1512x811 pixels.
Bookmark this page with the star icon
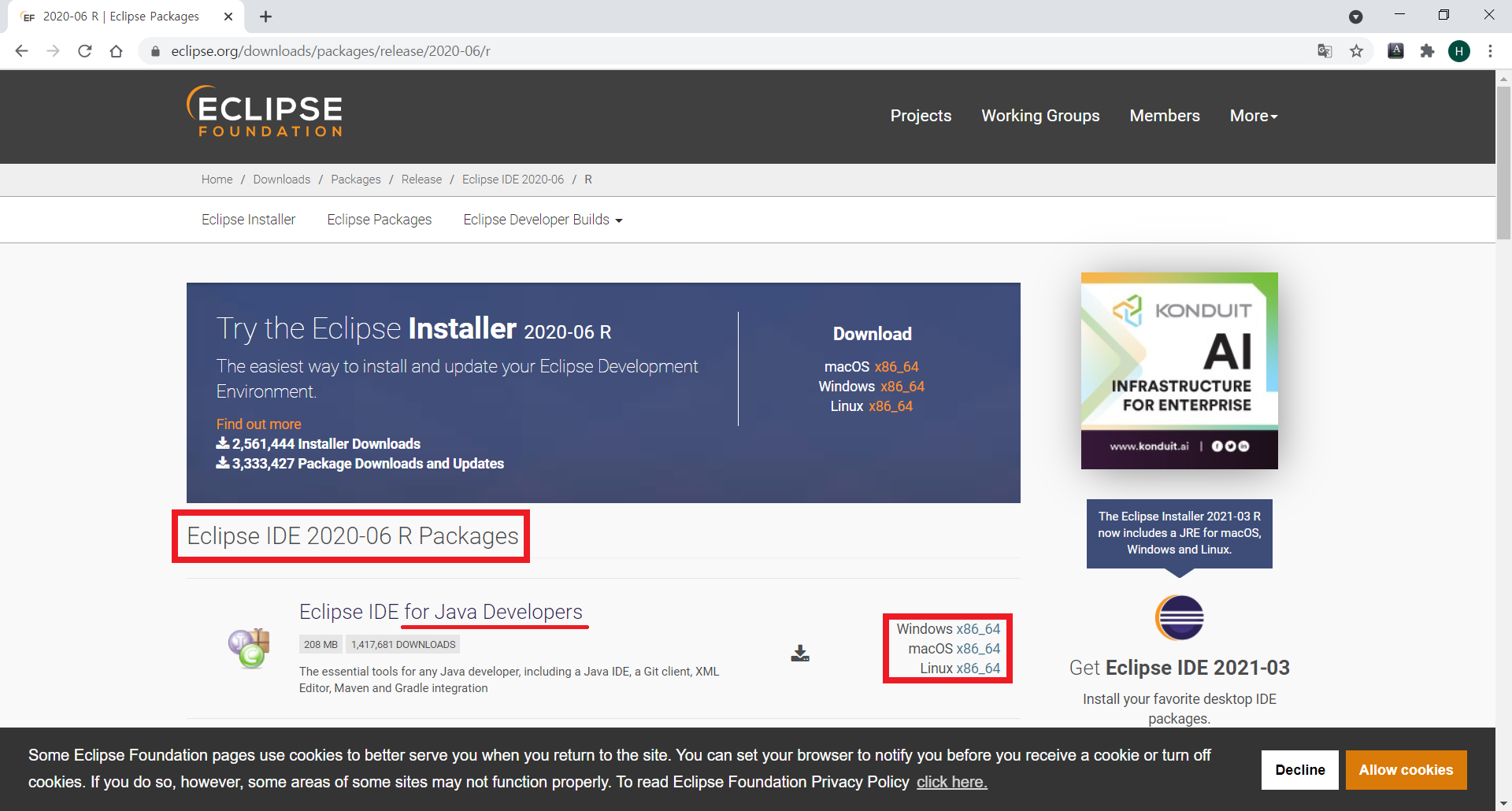(x=1356, y=51)
